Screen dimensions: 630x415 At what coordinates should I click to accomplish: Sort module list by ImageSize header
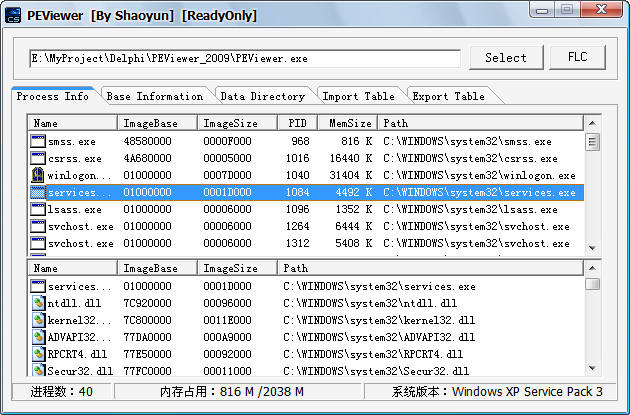click(x=237, y=268)
